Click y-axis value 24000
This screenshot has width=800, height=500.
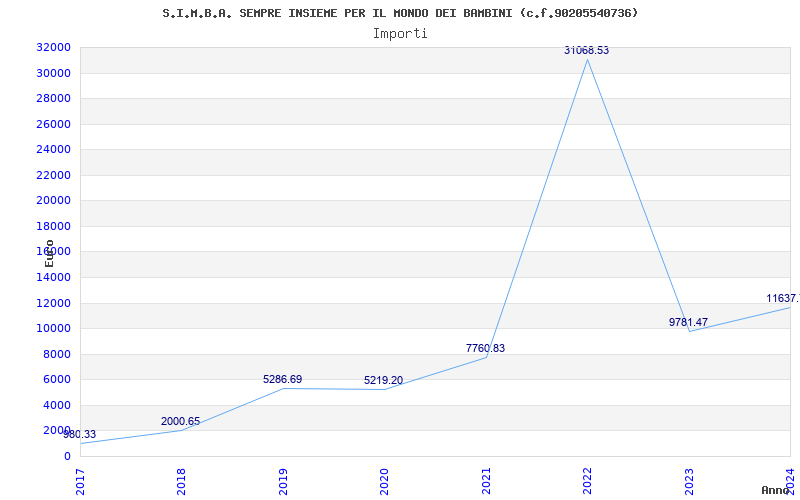[54, 149]
